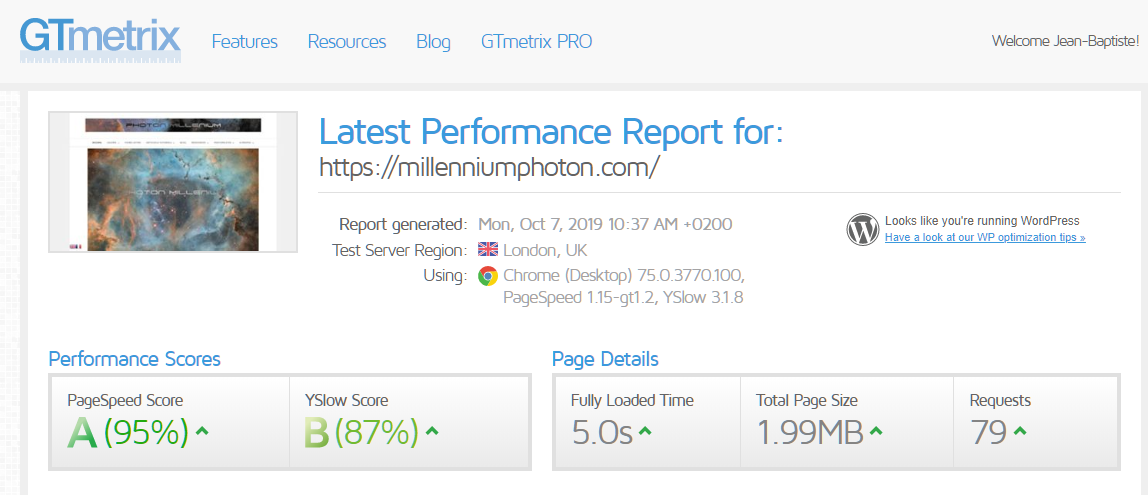Click the Fully Loaded Time label
1148x495 pixels.
tap(632, 401)
